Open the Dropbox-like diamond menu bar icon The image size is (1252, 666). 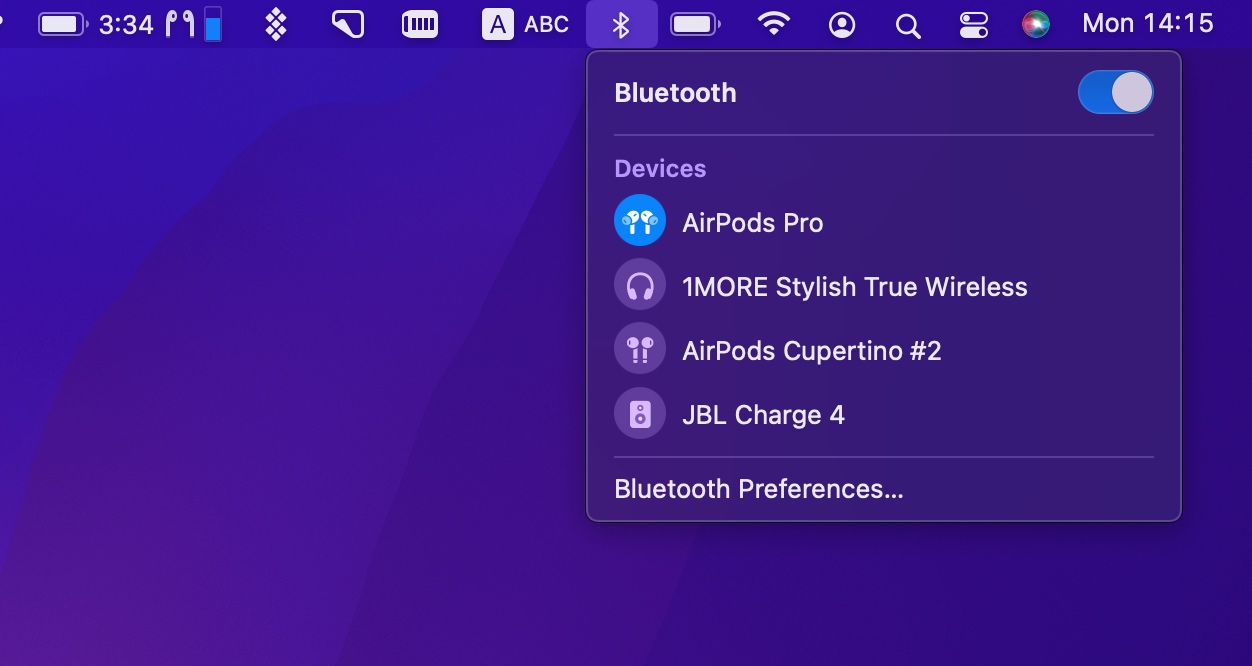coord(276,24)
